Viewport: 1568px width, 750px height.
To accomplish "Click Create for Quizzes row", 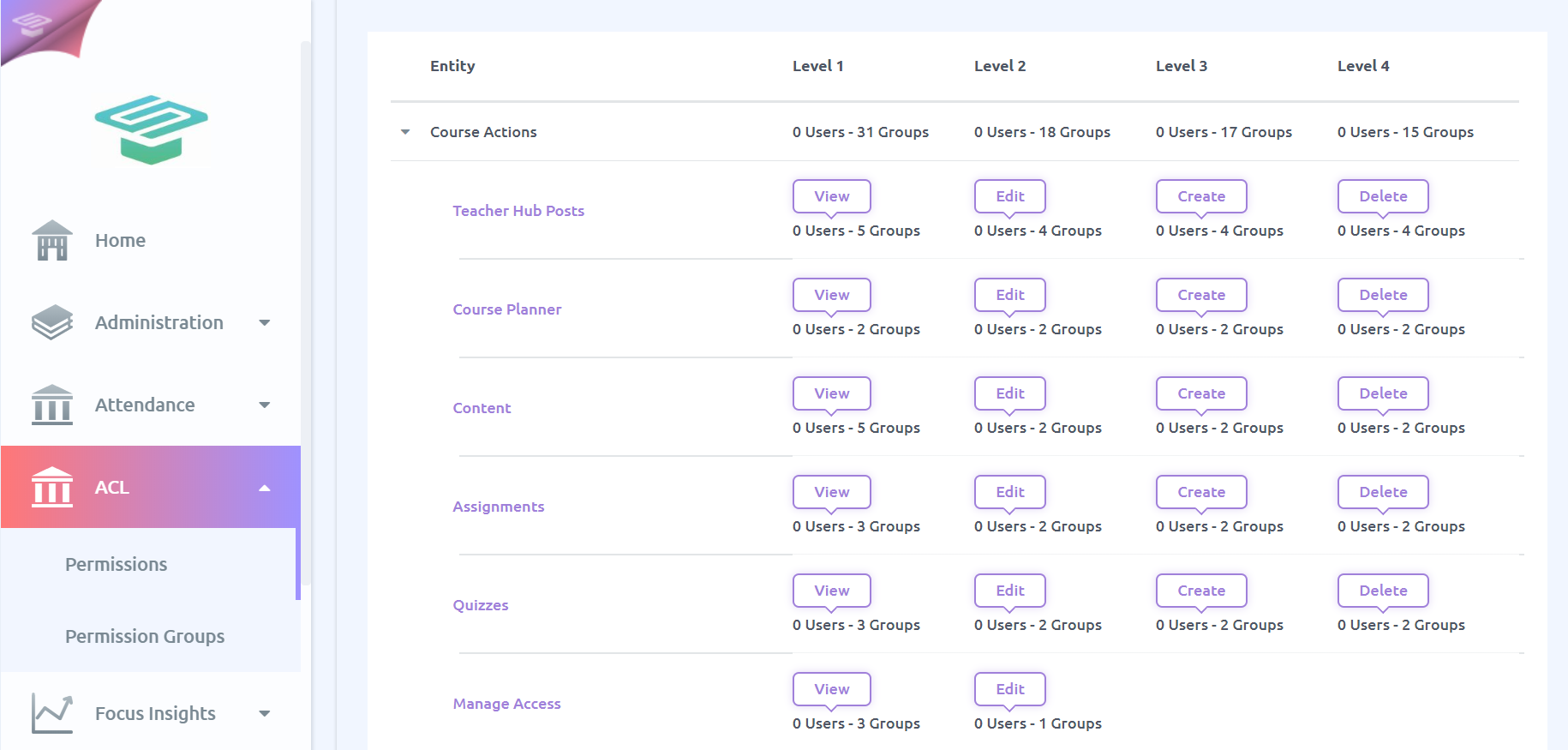I will (1201, 591).
